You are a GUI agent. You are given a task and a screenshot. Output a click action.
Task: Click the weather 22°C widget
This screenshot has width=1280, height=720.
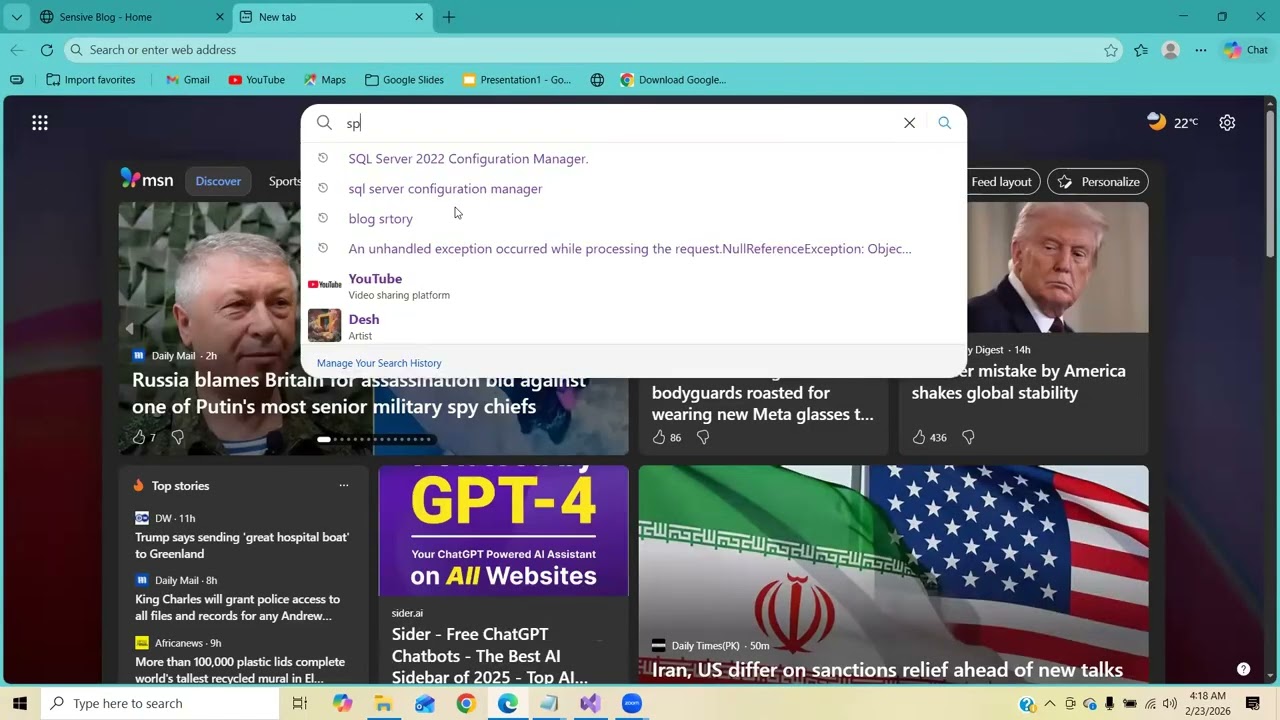point(1172,122)
